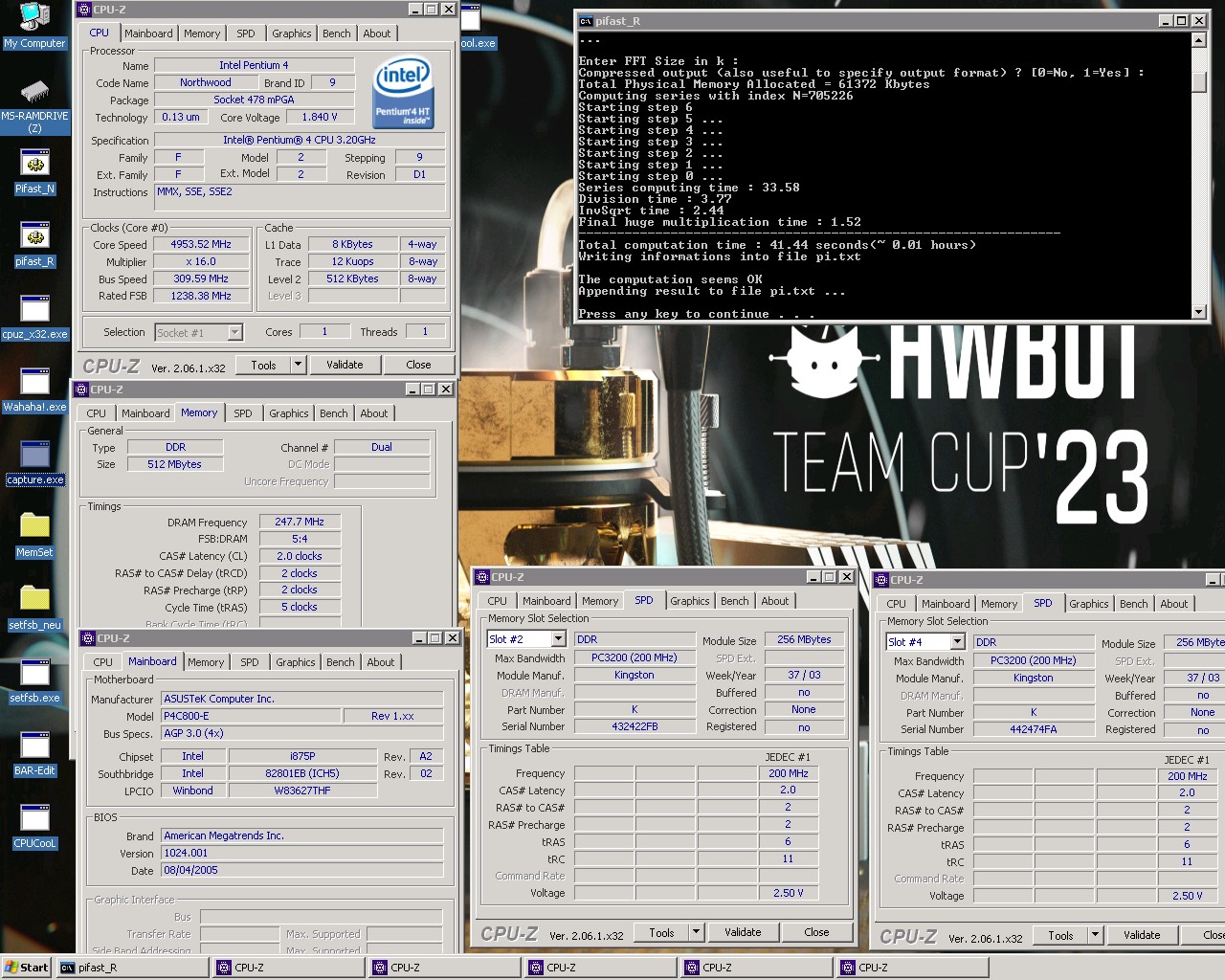Expand Tools dropdown arrow in CPU window
The height and width of the screenshot is (980, 1225).
pos(298,365)
